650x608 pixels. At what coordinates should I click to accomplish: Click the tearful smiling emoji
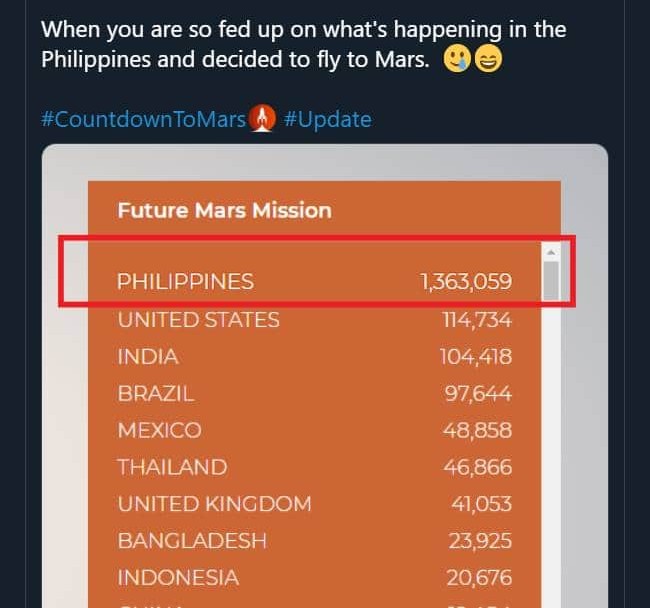[x=457, y=59]
